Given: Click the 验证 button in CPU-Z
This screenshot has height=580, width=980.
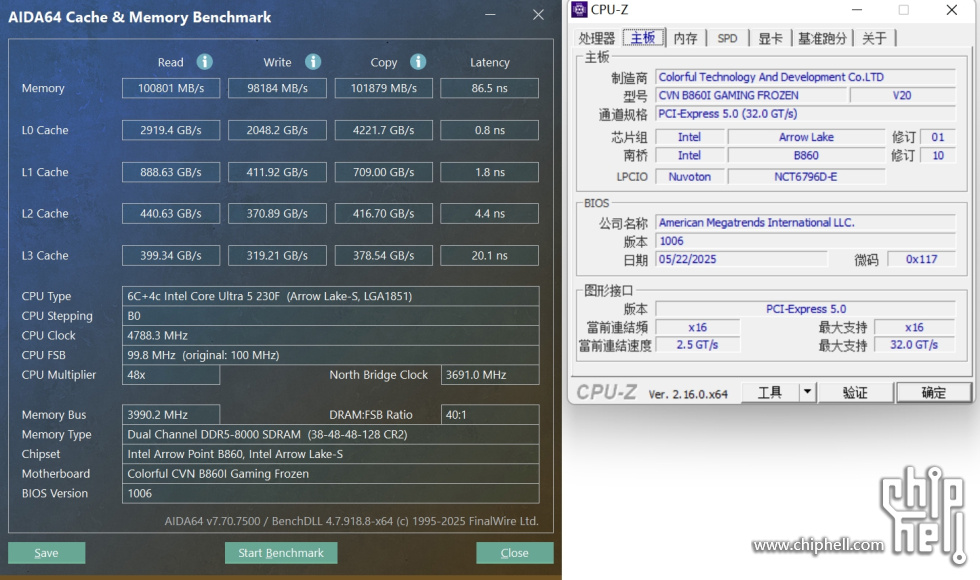Looking at the screenshot, I should point(855,392).
